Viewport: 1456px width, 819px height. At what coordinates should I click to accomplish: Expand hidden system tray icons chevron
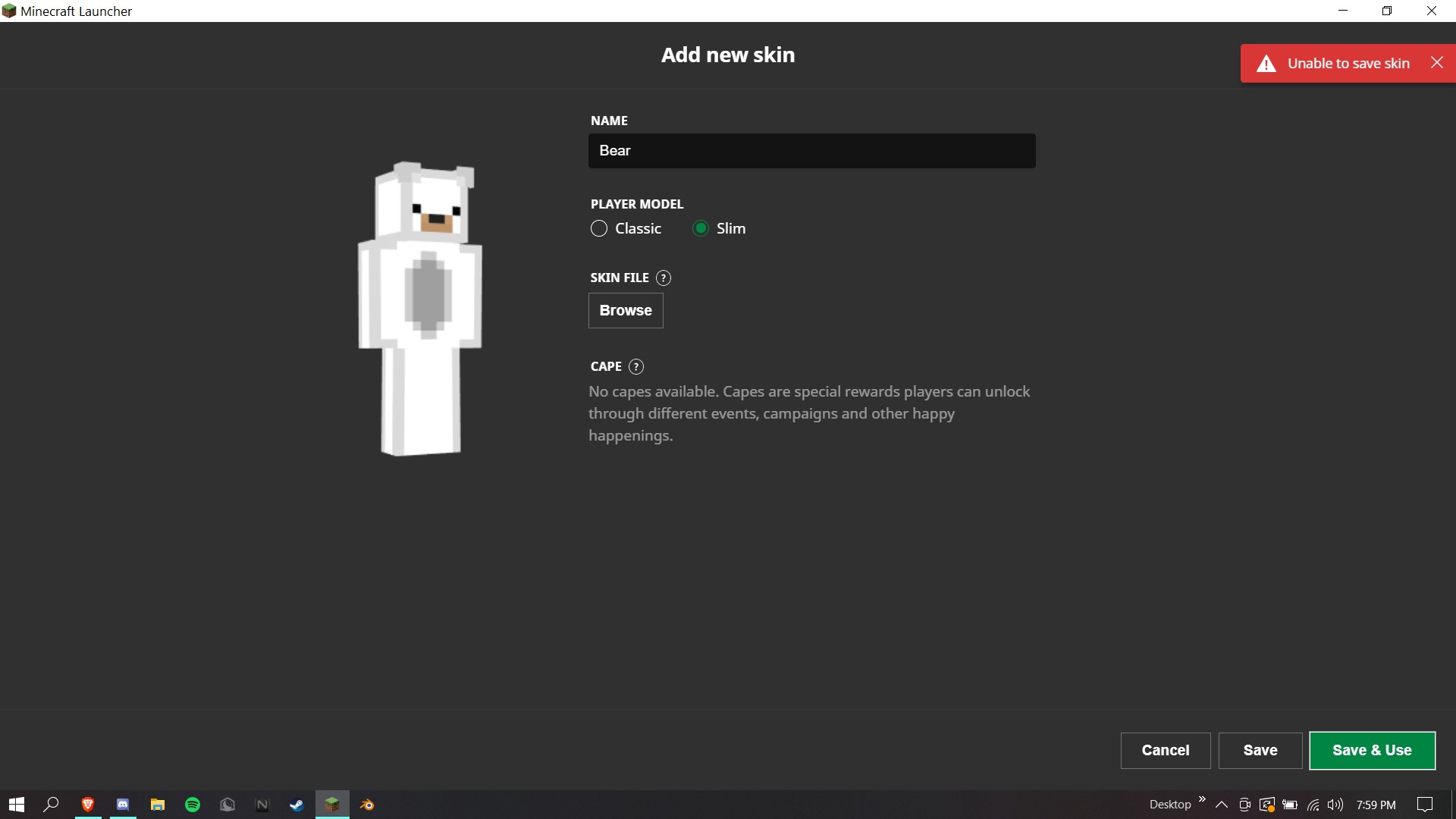1221,805
